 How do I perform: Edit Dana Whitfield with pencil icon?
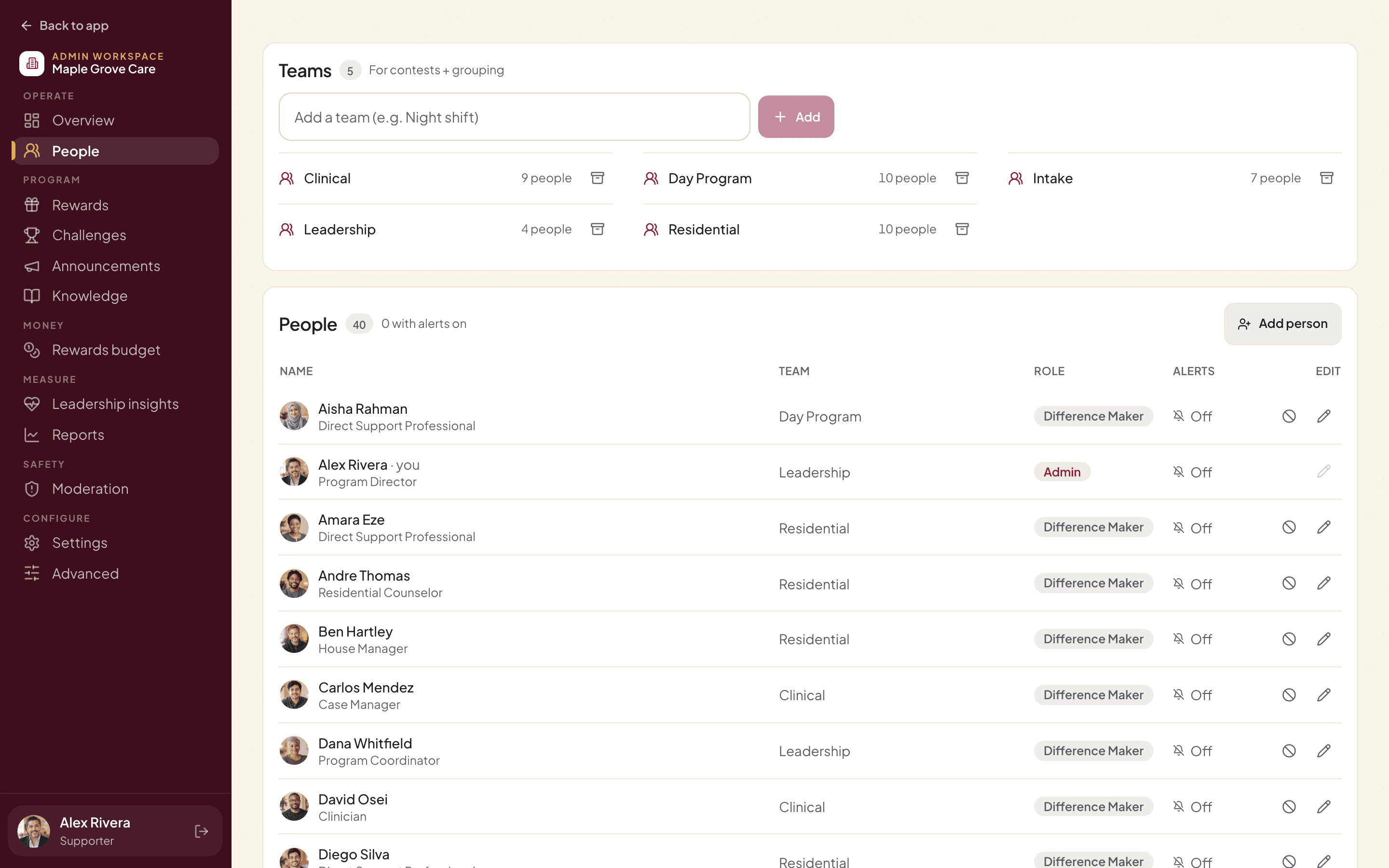(1323, 751)
